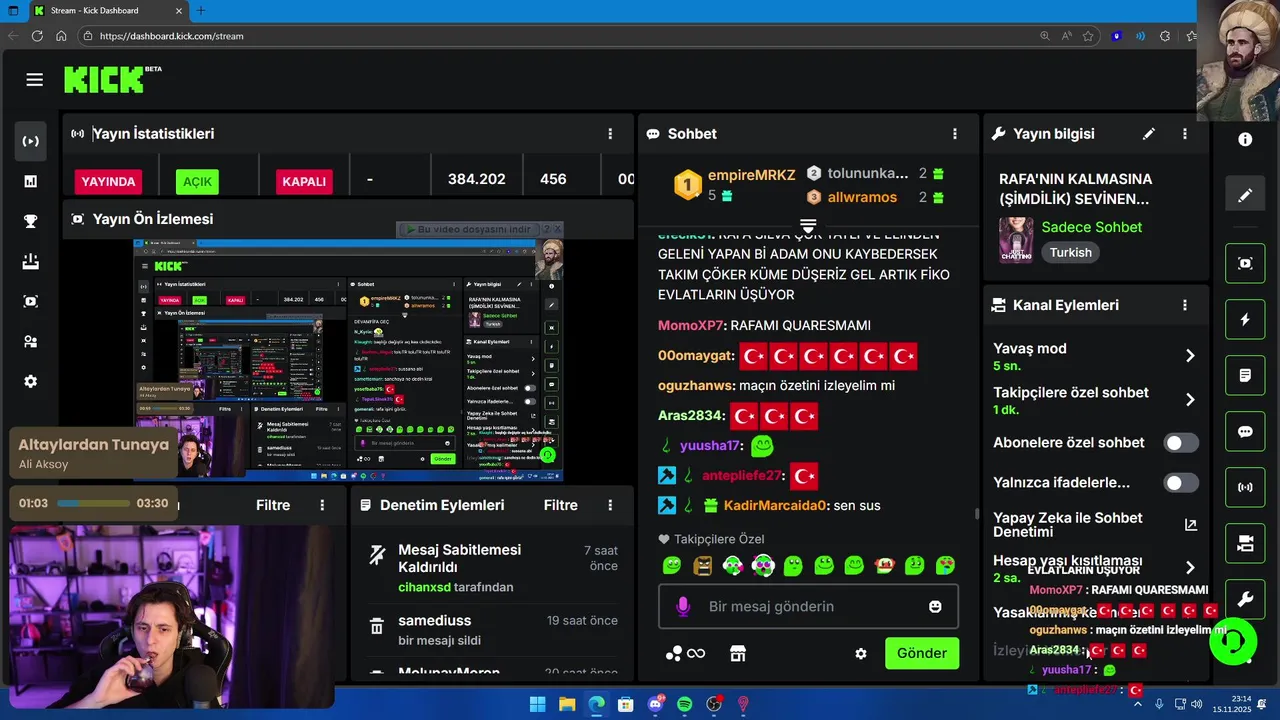
Task: Click the purple microphone icon in the message box
Action: click(684, 606)
